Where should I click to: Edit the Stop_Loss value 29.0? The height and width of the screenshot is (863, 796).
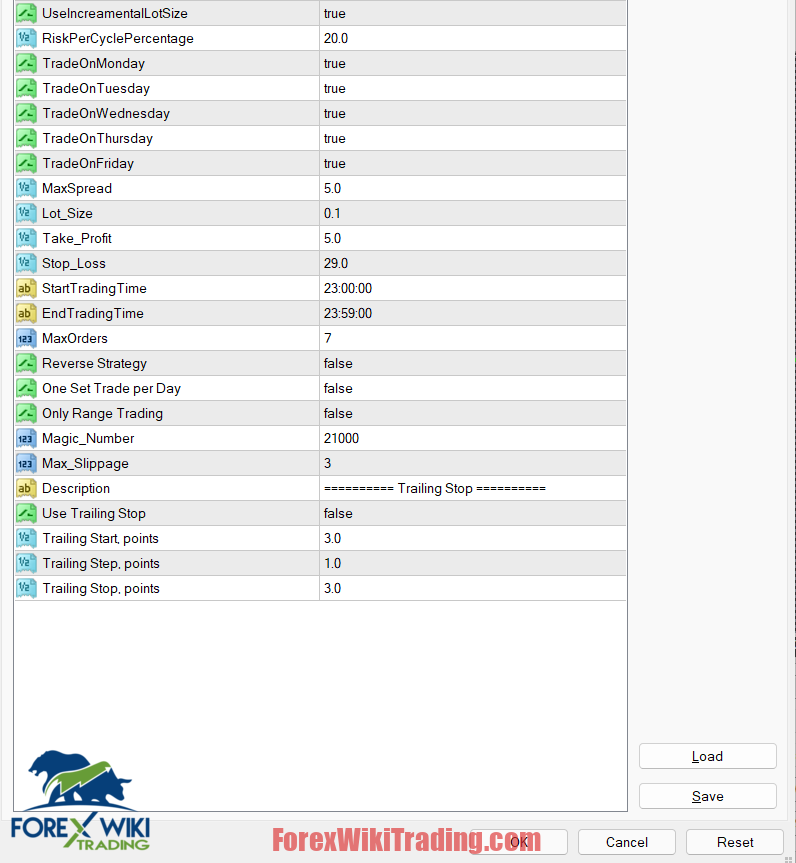pyautogui.click(x=472, y=263)
